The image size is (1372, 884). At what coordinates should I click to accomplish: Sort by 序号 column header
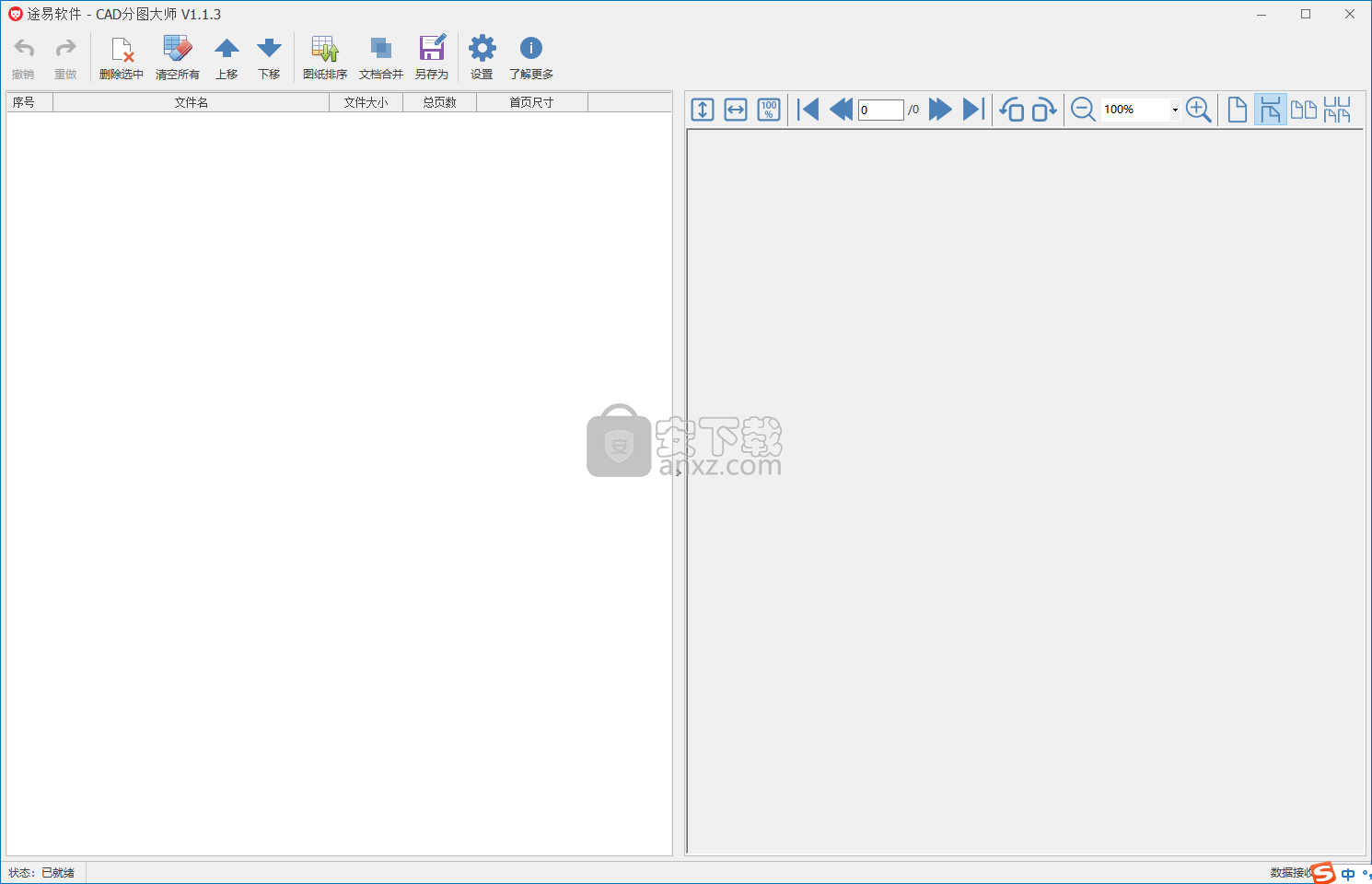tap(29, 102)
